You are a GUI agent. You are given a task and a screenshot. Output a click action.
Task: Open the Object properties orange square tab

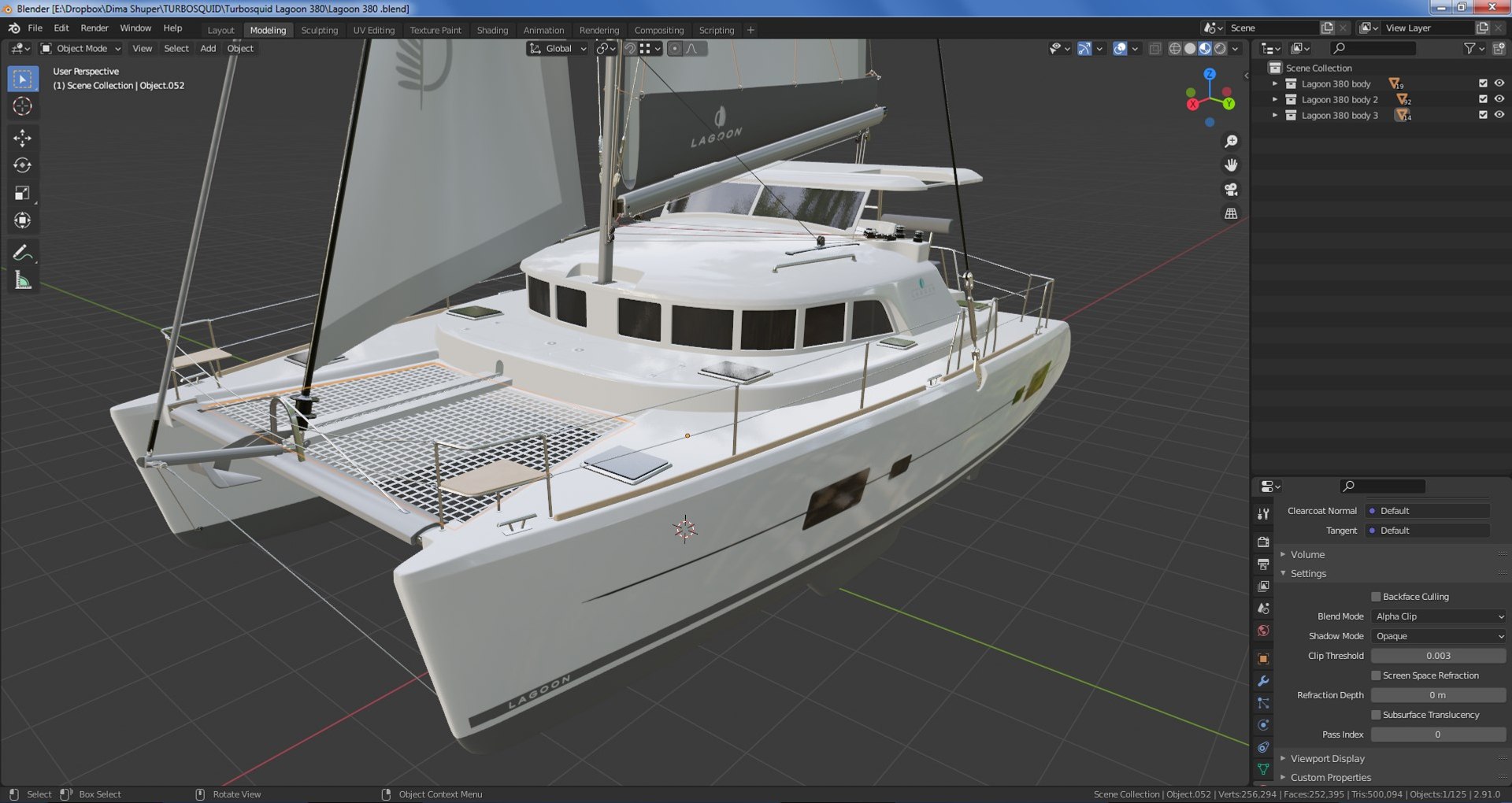pos(1263,659)
